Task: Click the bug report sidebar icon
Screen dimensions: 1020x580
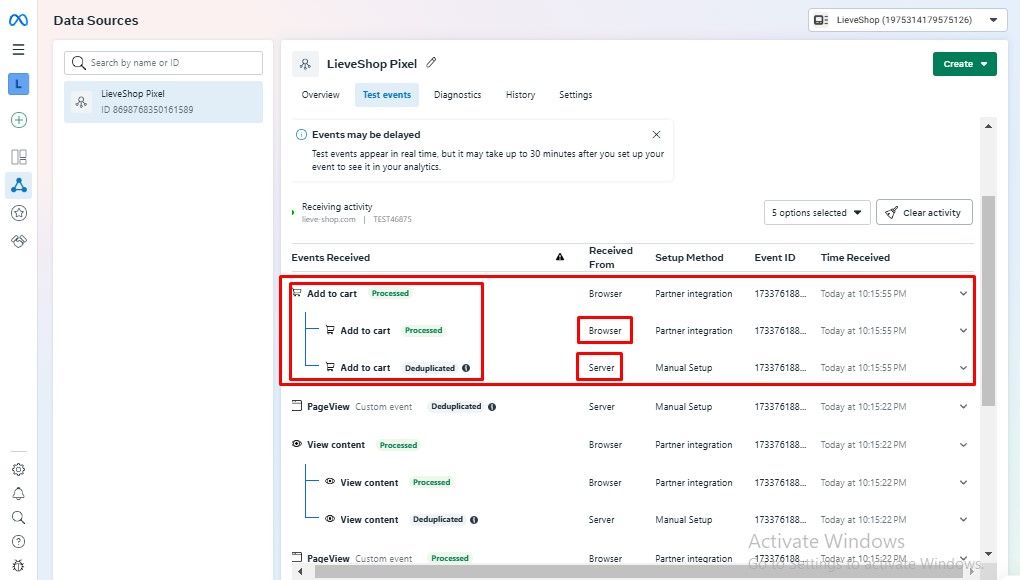Action: coord(18,566)
